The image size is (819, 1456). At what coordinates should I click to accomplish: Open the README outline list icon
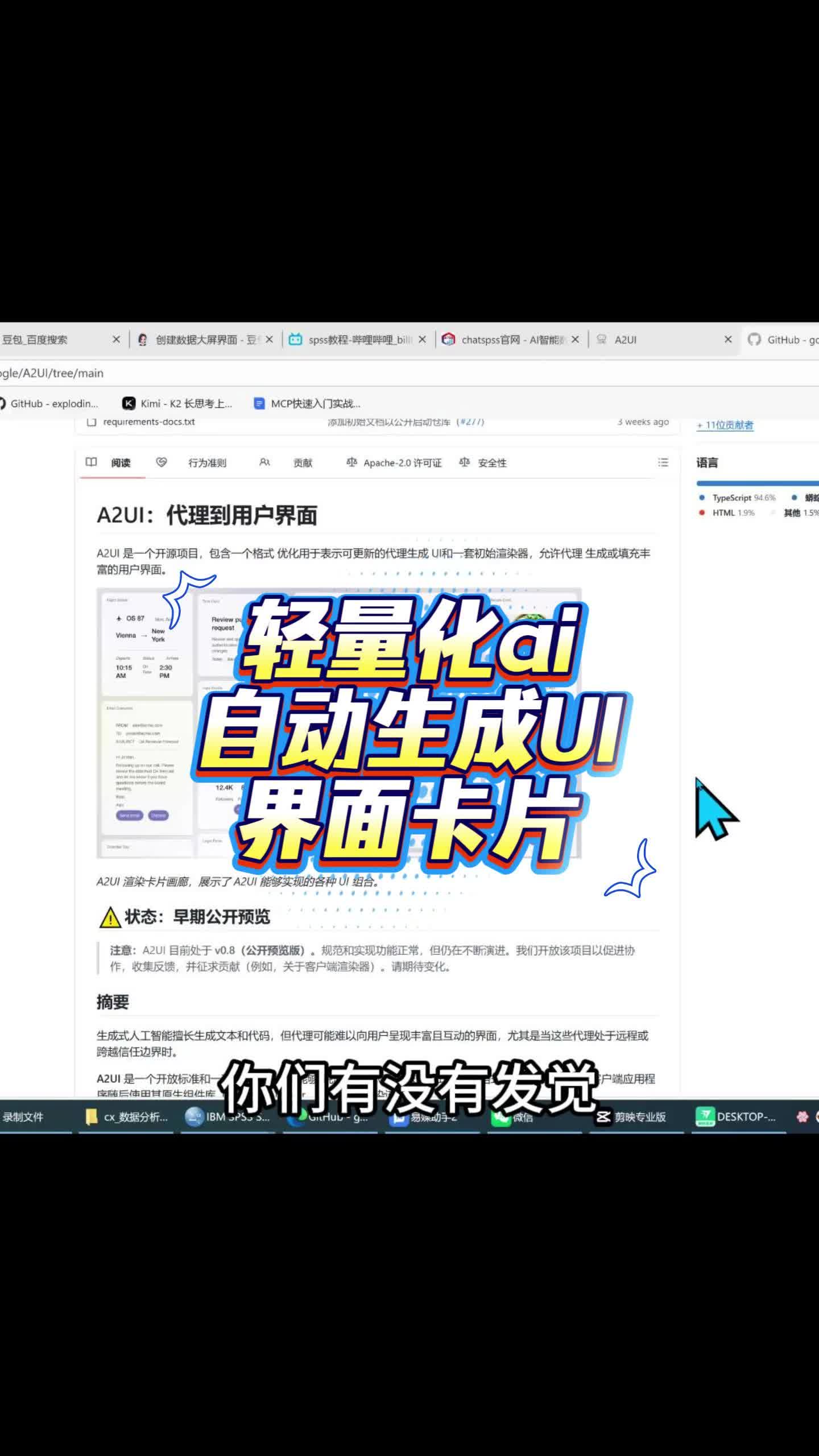(x=663, y=462)
